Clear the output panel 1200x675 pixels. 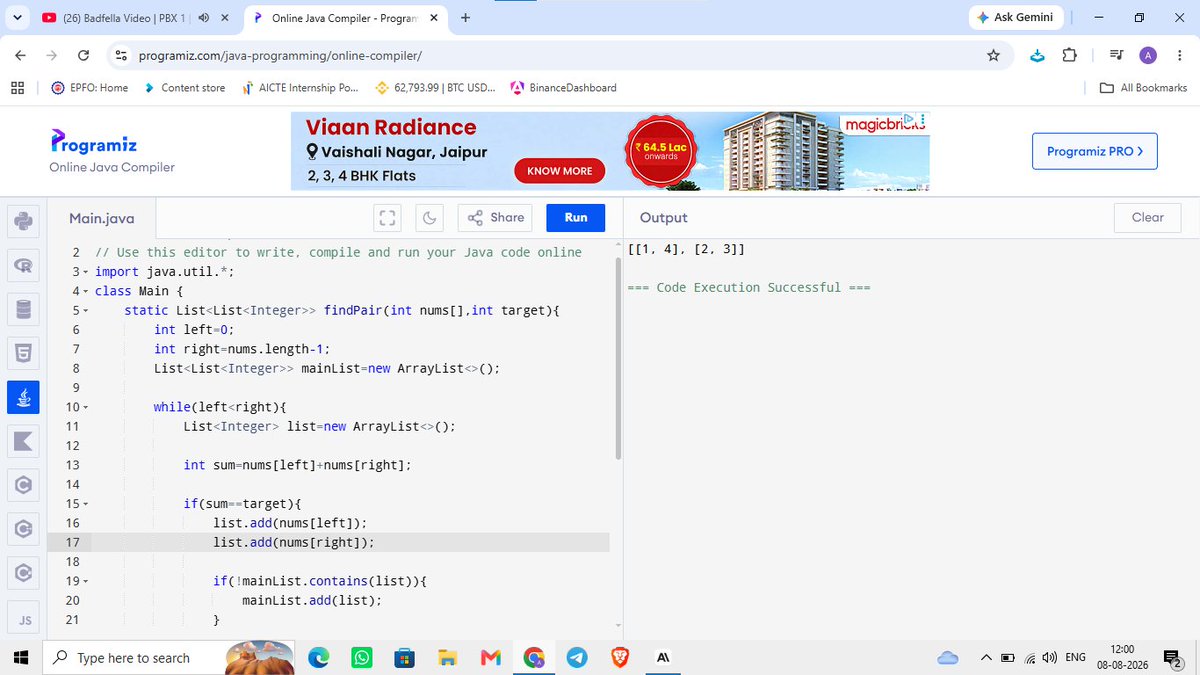pyautogui.click(x=1148, y=218)
